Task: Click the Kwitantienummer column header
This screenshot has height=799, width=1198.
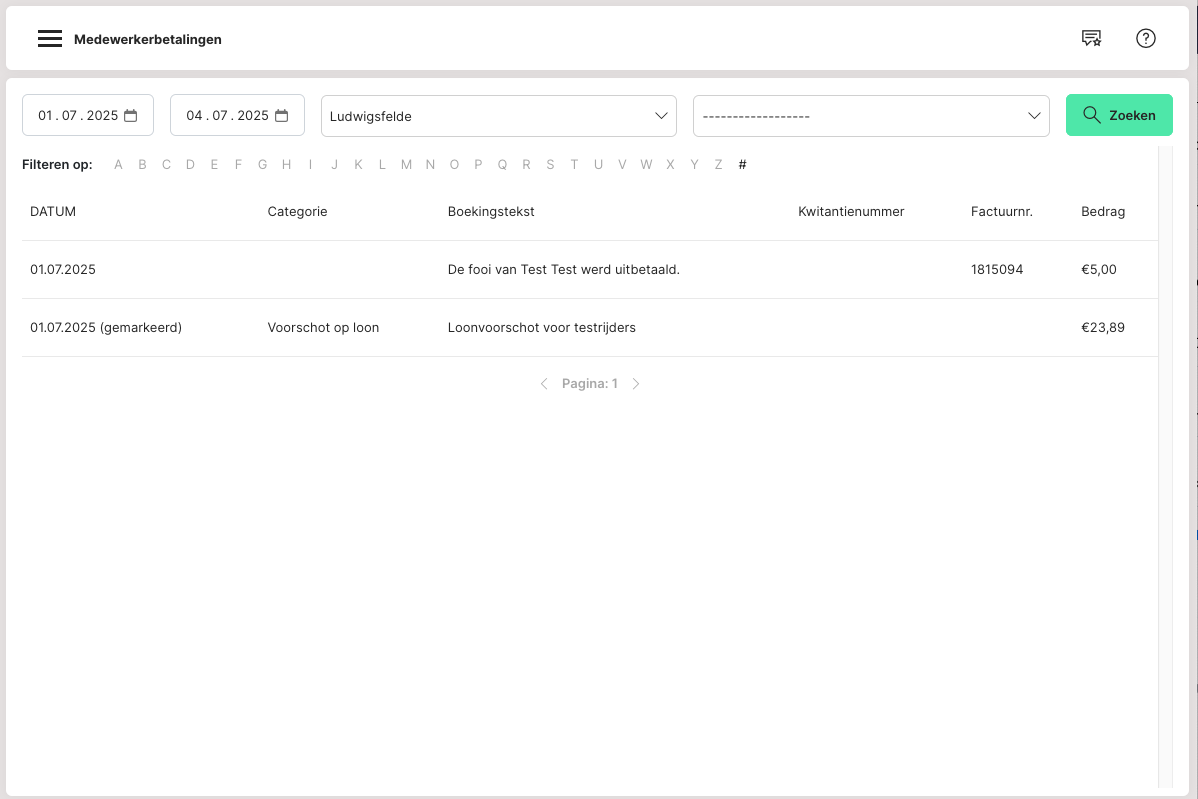Action: coord(851,212)
